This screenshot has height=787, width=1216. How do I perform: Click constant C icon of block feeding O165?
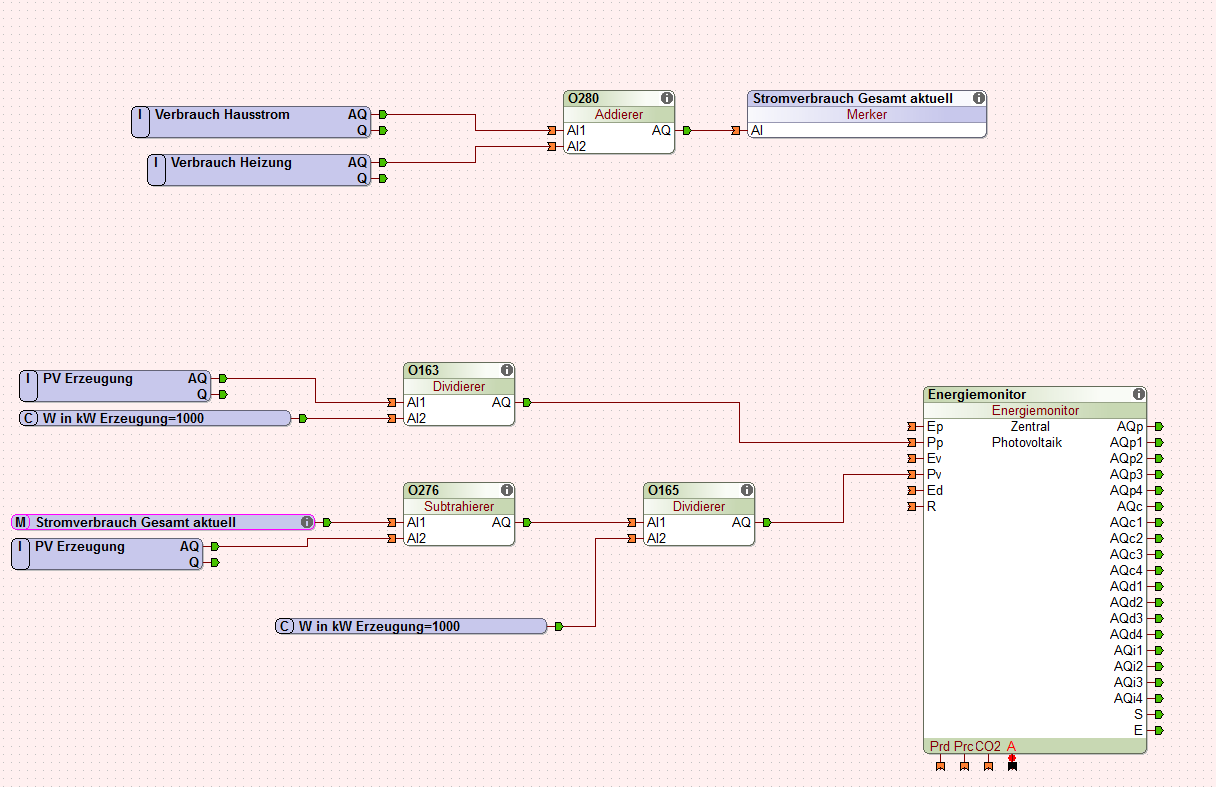click(x=286, y=626)
